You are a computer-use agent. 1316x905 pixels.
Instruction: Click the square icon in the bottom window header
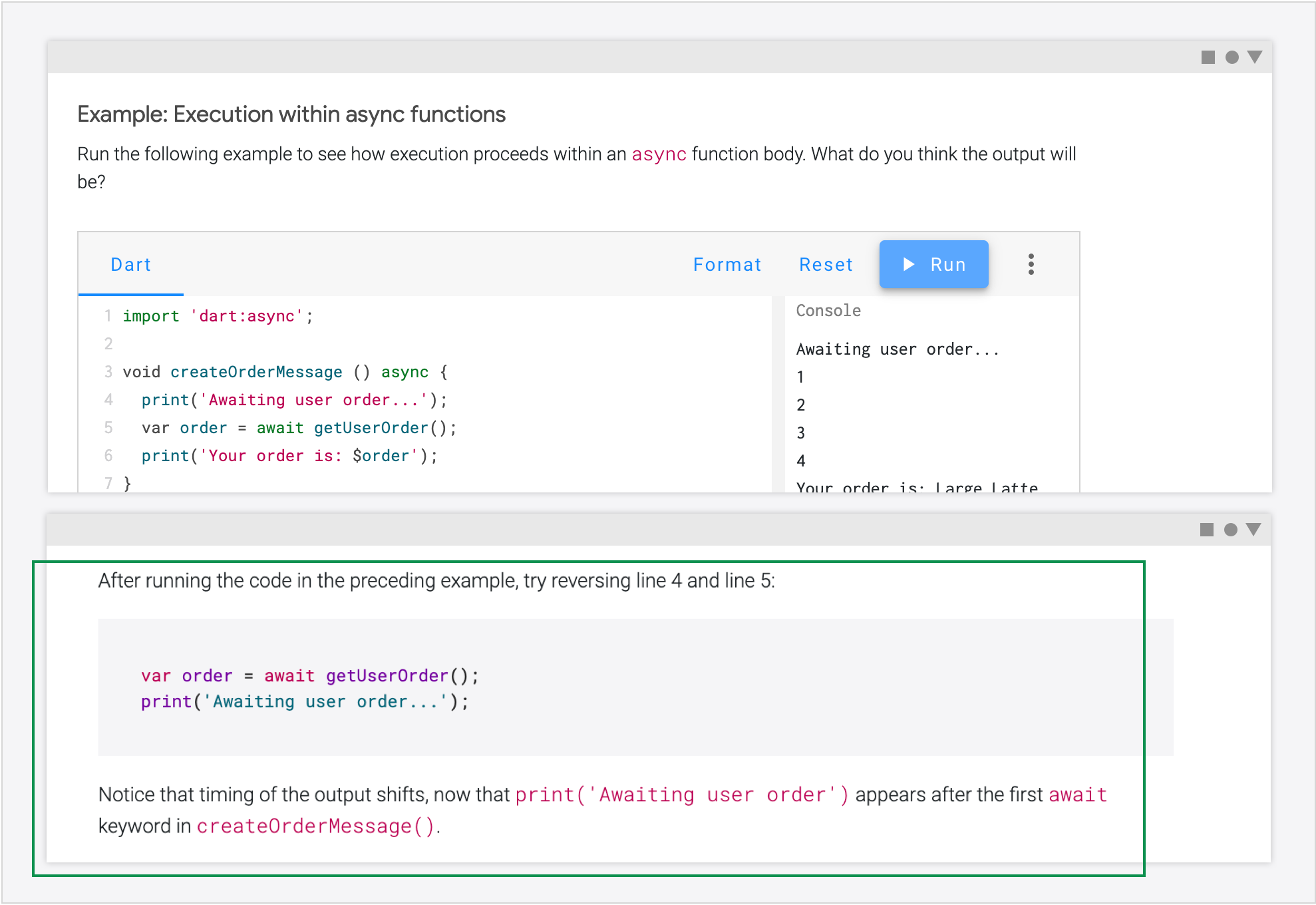click(x=1208, y=529)
